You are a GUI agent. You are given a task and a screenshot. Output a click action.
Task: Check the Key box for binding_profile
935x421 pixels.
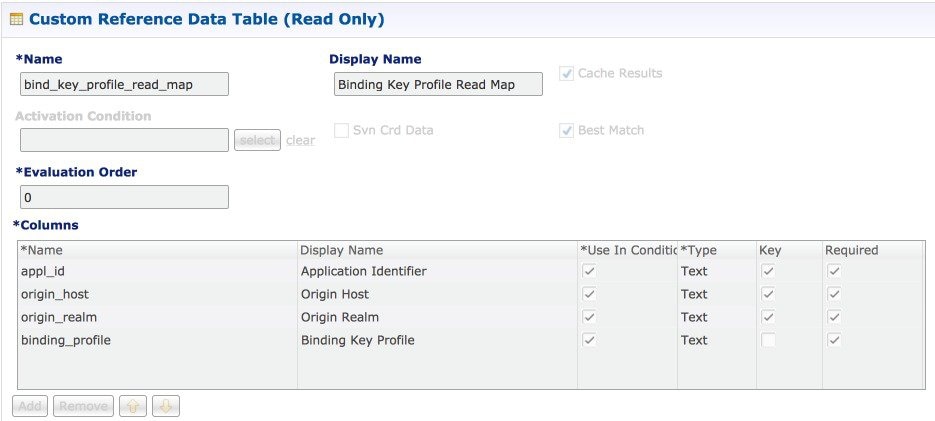769,340
